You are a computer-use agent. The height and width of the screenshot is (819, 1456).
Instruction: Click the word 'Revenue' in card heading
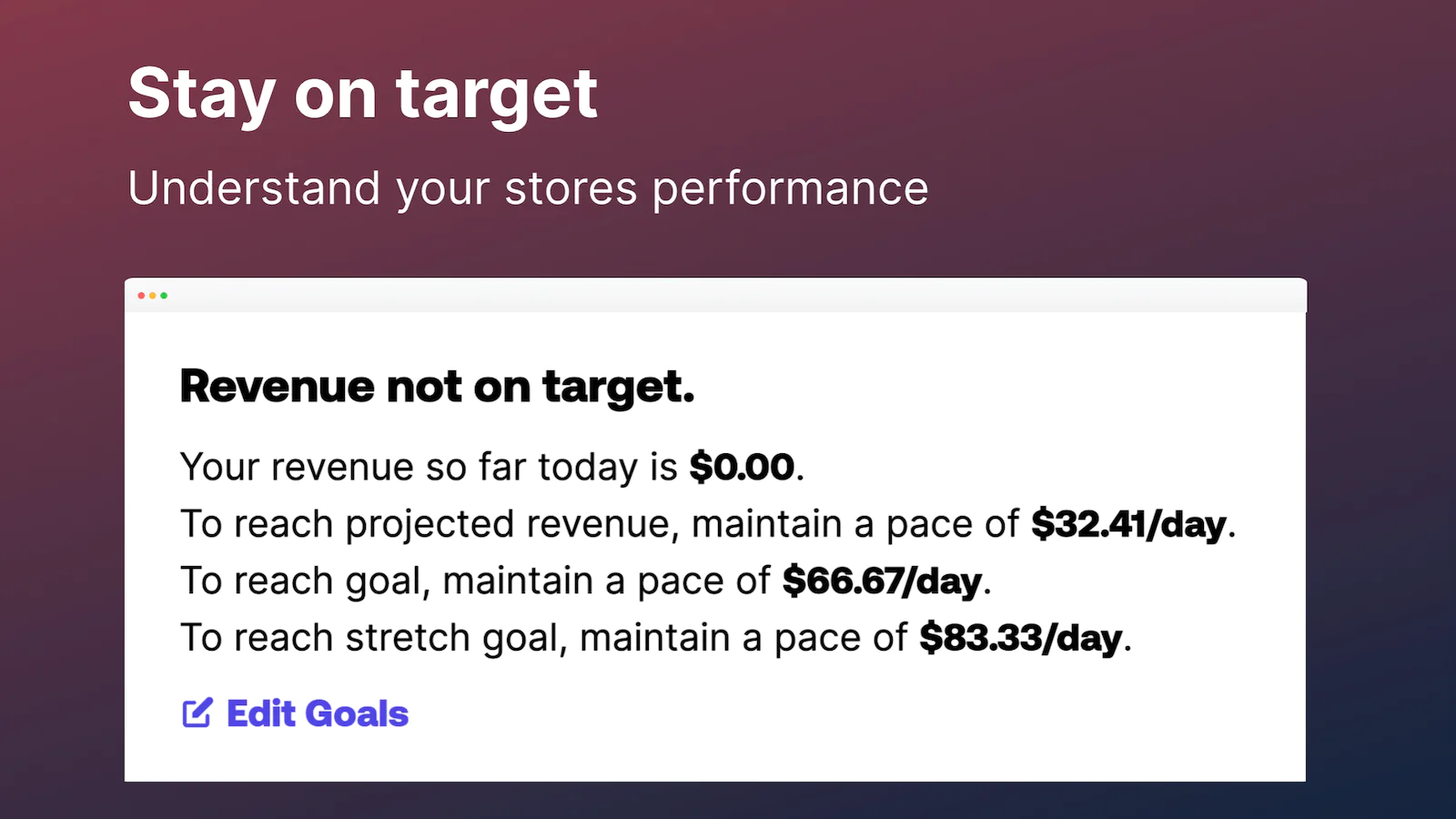[x=278, y=386]
